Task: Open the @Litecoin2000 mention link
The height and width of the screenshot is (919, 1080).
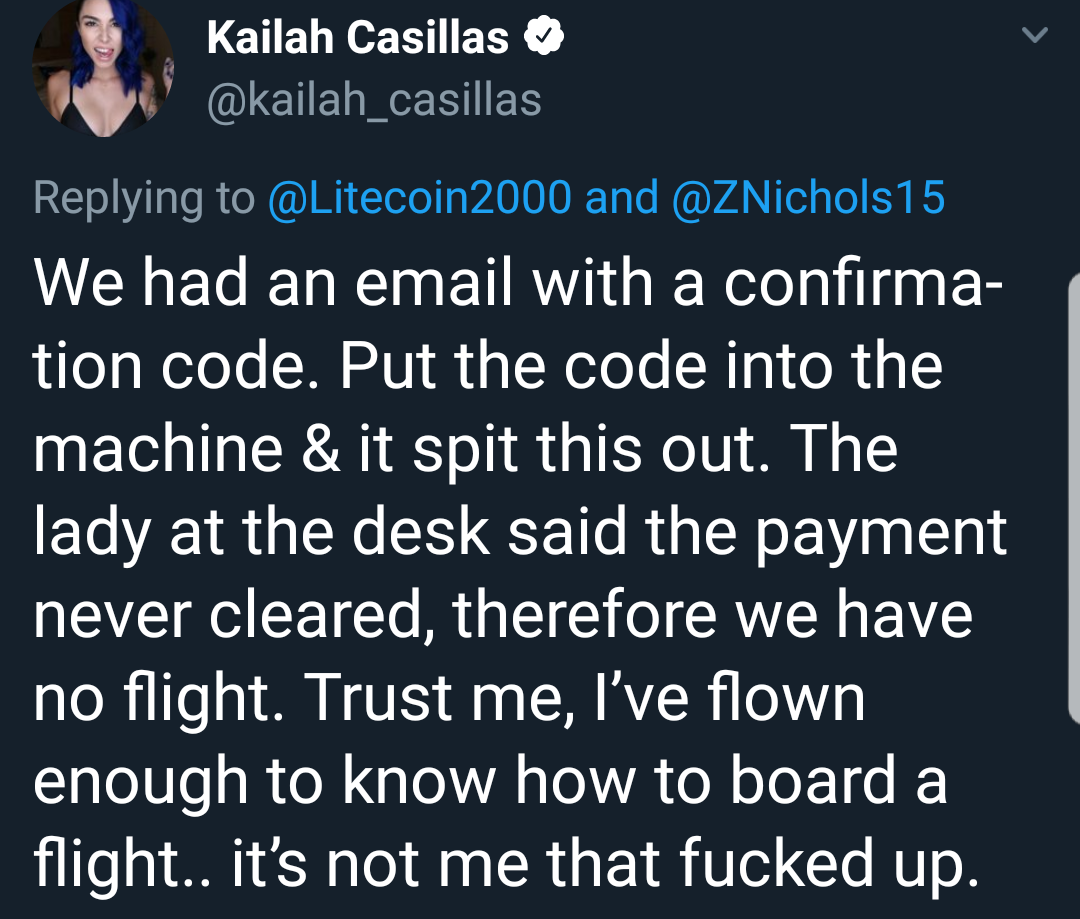Action: point(419,198)
